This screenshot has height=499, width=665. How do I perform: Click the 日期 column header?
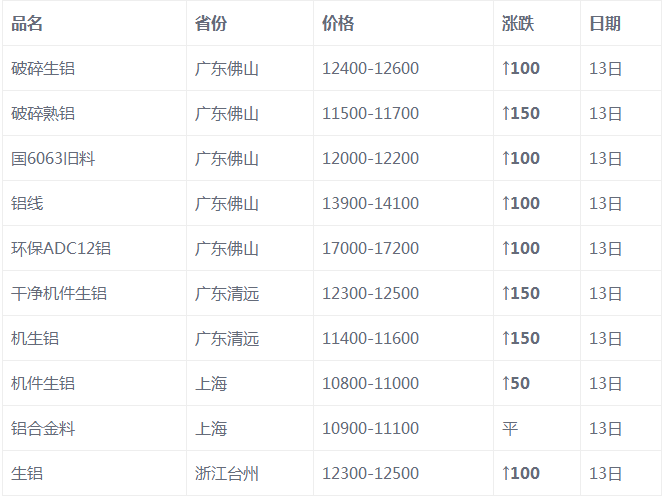605,24
